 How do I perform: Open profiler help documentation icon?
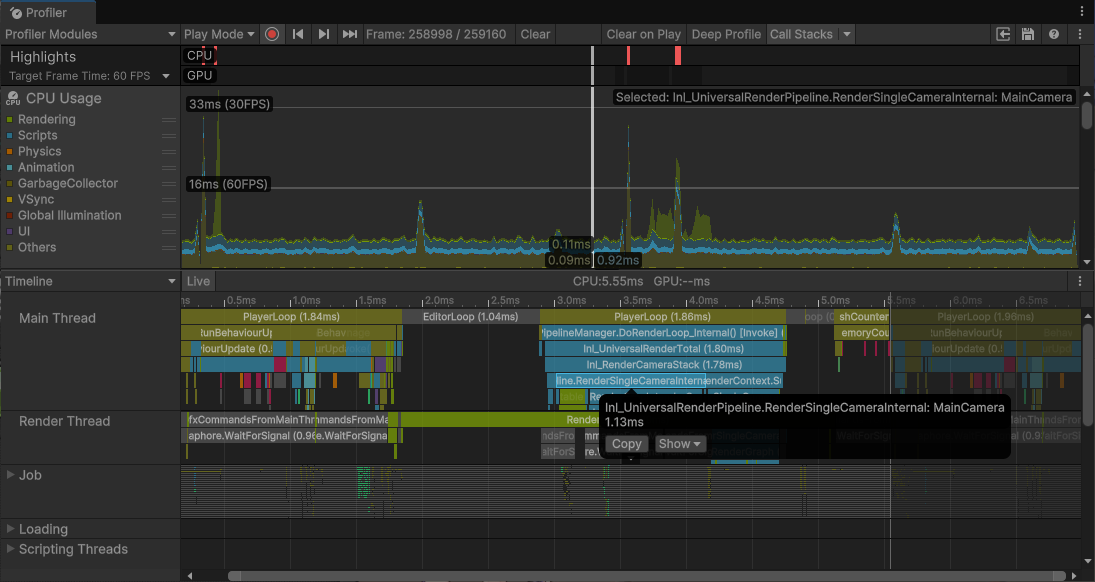[x=1054, y=34]
